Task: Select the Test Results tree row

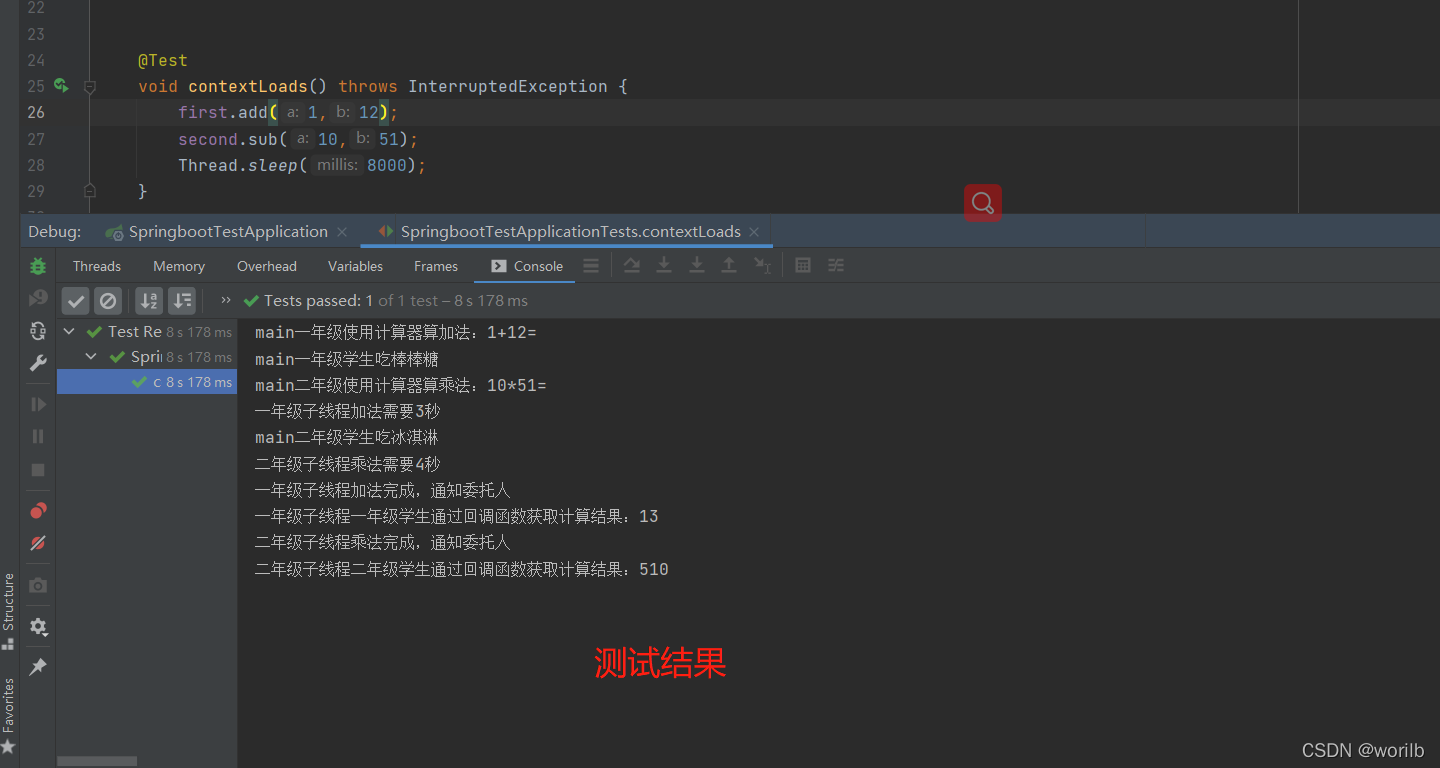Action: [x=147, y=332]
